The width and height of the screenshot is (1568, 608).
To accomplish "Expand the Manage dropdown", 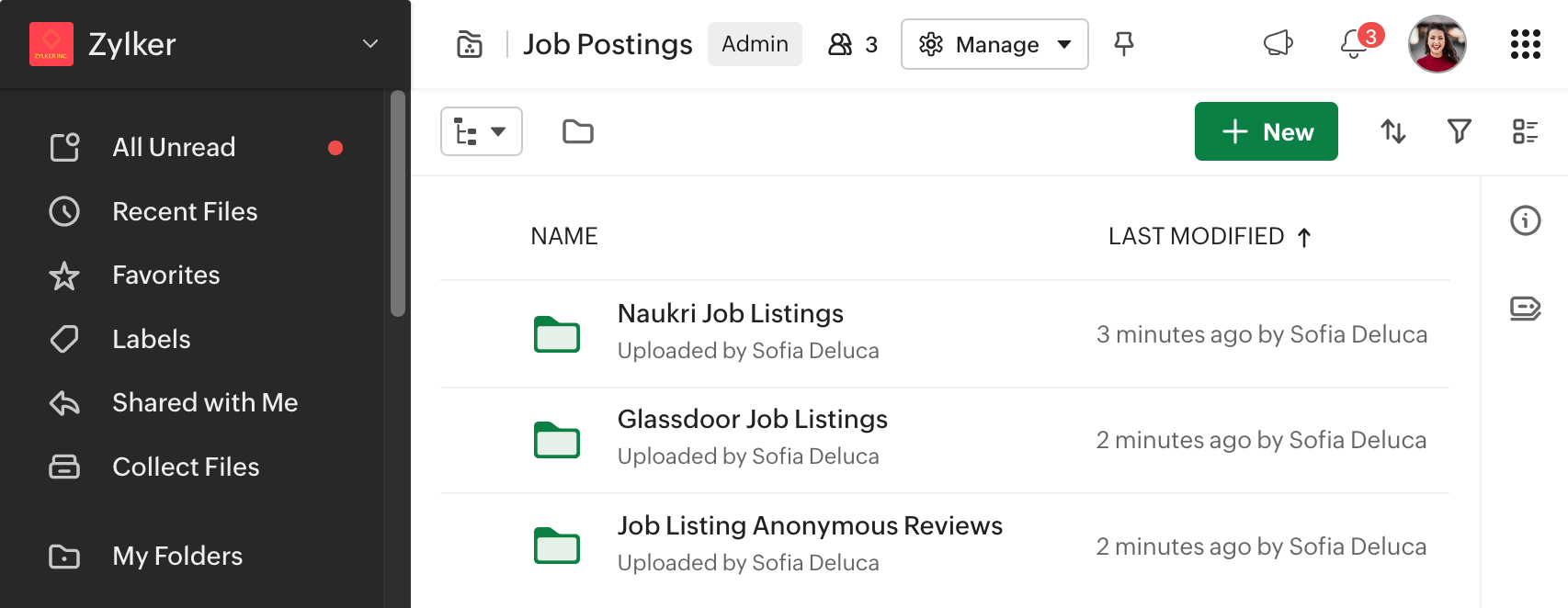I will 994,44.
